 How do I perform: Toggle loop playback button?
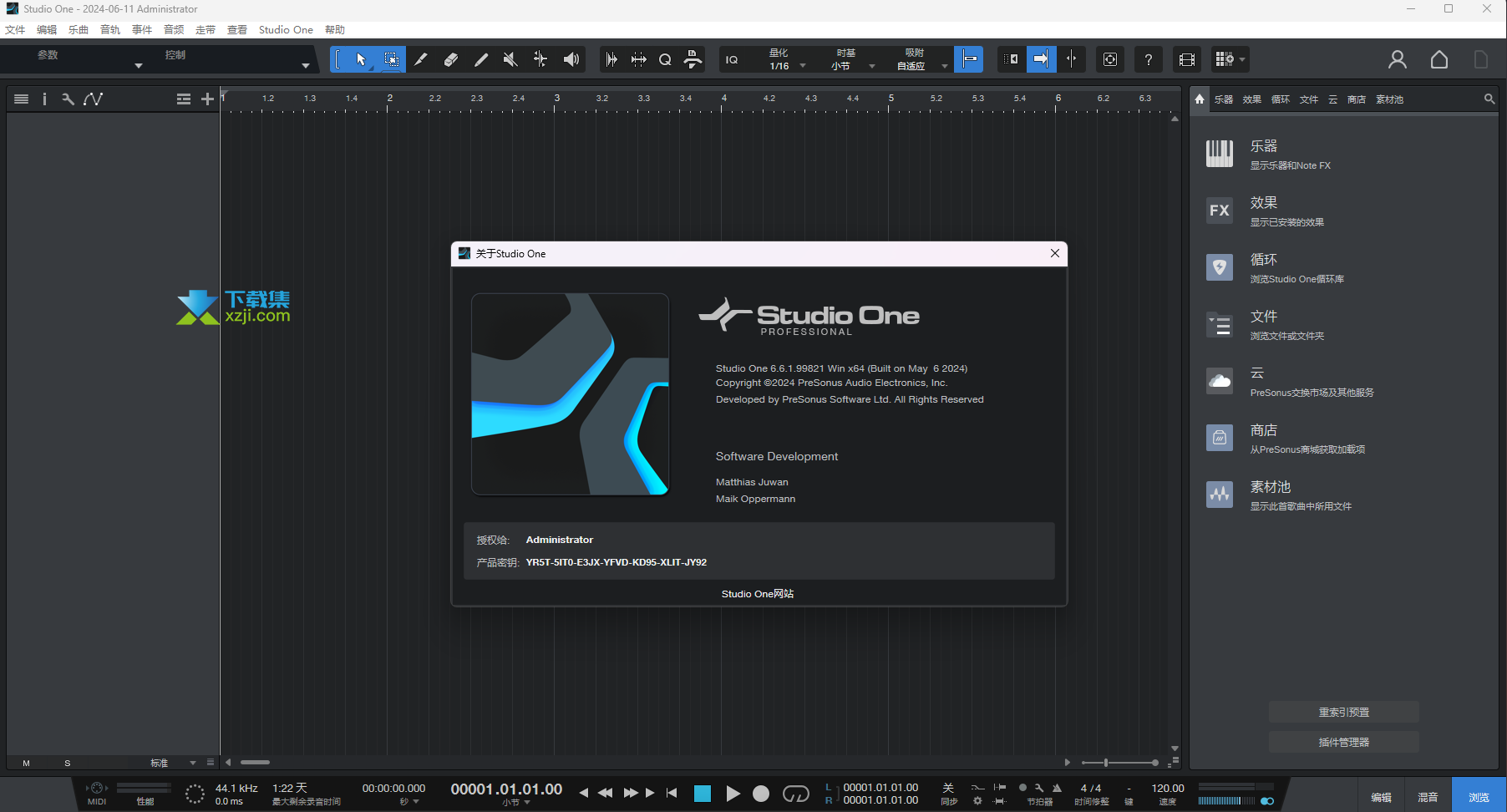[795, 794]
